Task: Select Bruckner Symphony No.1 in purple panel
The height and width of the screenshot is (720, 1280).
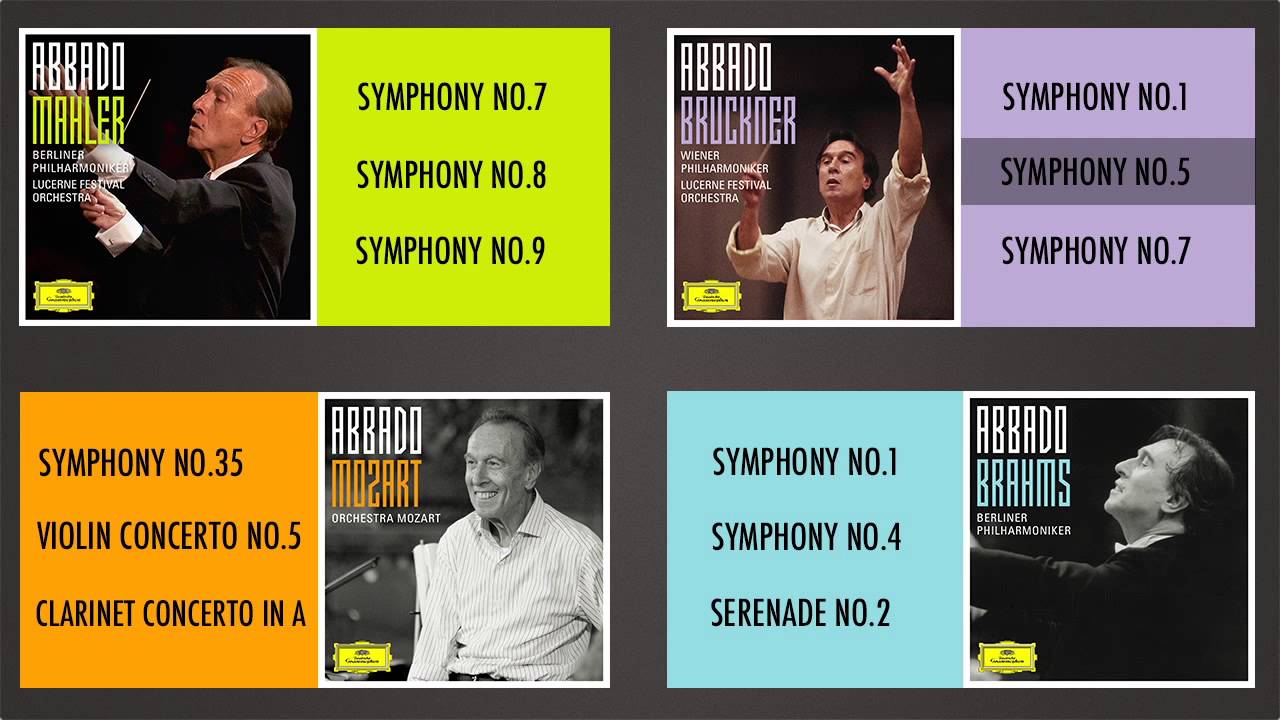Action: coord(1095,97)
